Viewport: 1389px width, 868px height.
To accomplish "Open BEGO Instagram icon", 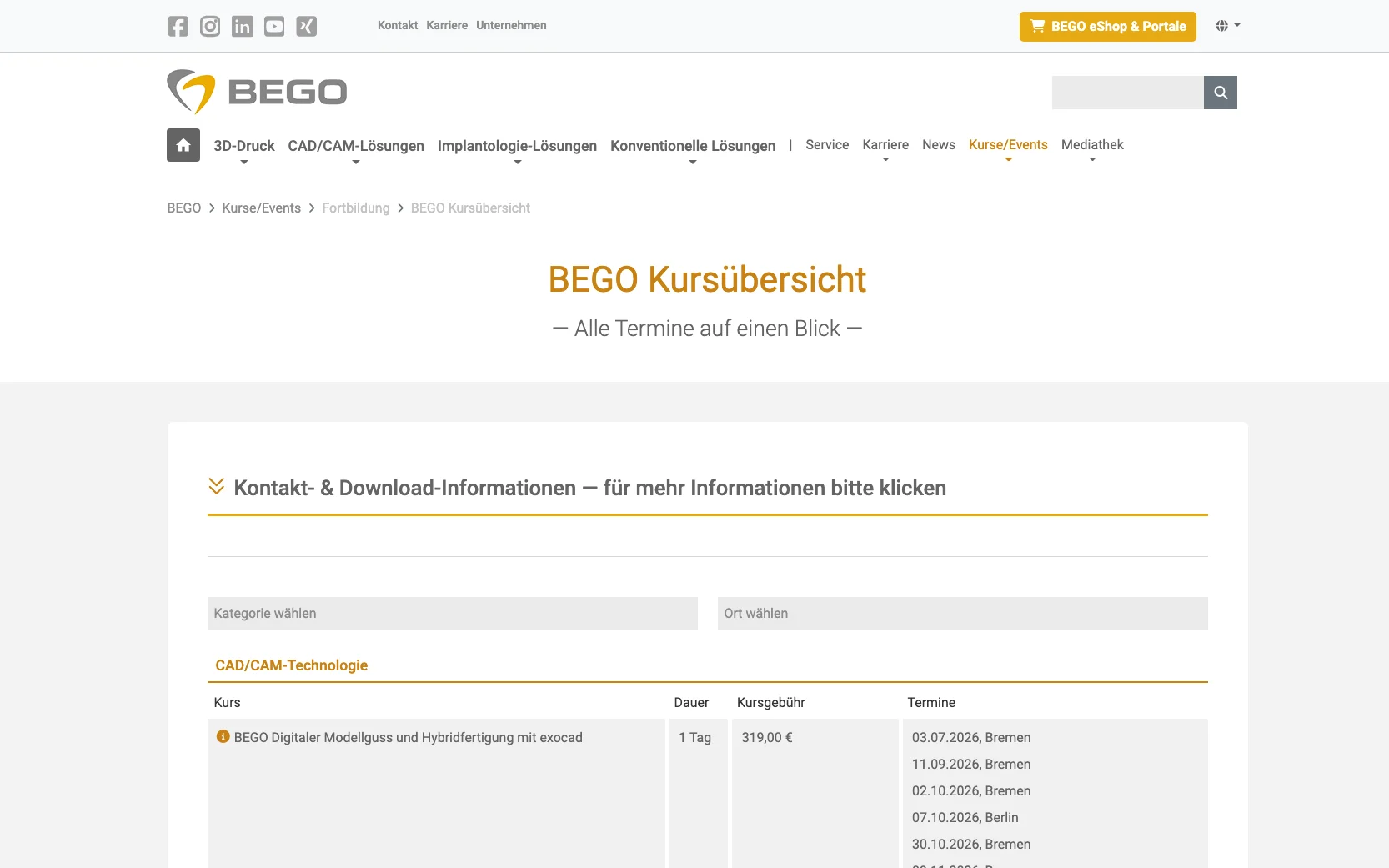I will tap(210, 26).
